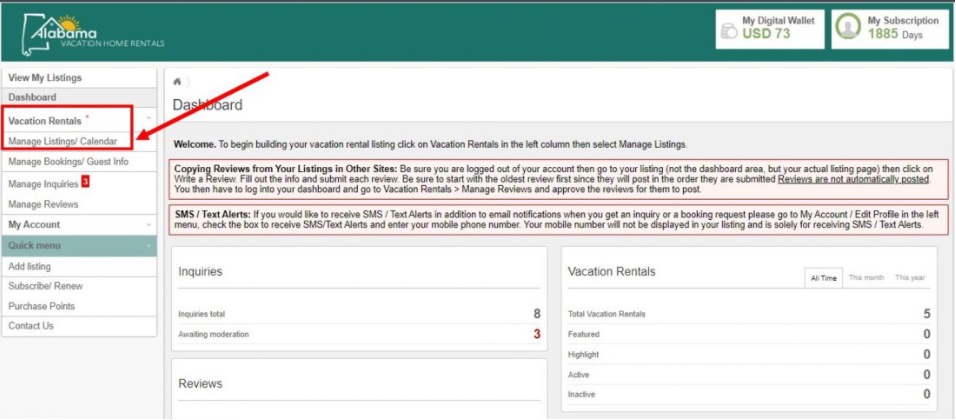The width and height of the screenshot is (956, 420).
Task: Click the digital wallet coins icon
Action: 729,31
